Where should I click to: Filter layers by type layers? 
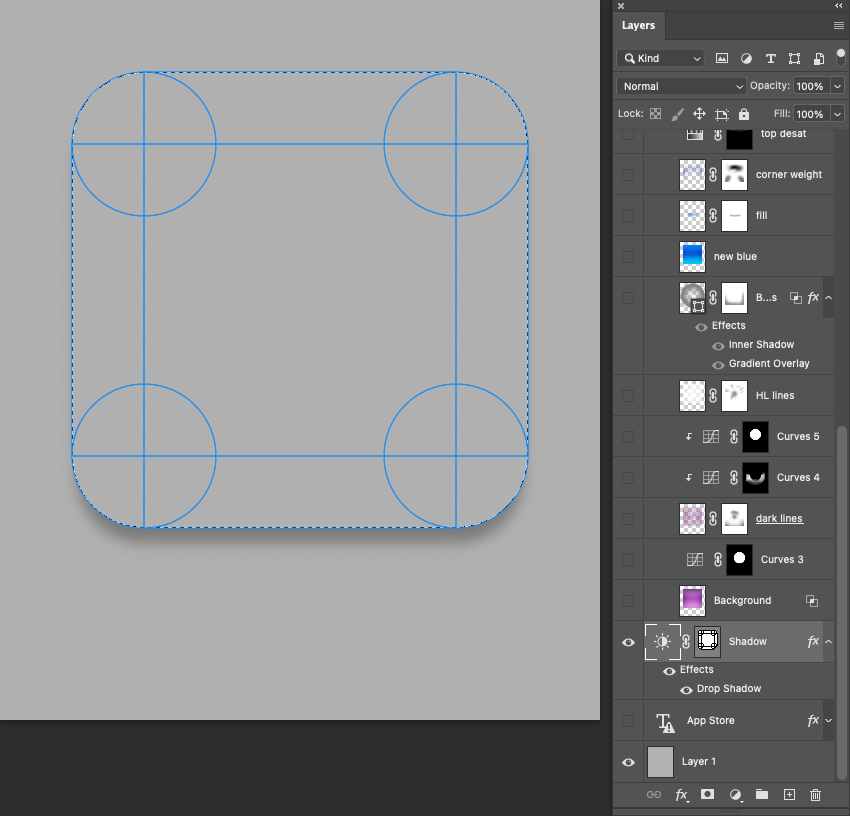[x=770, y=58]
